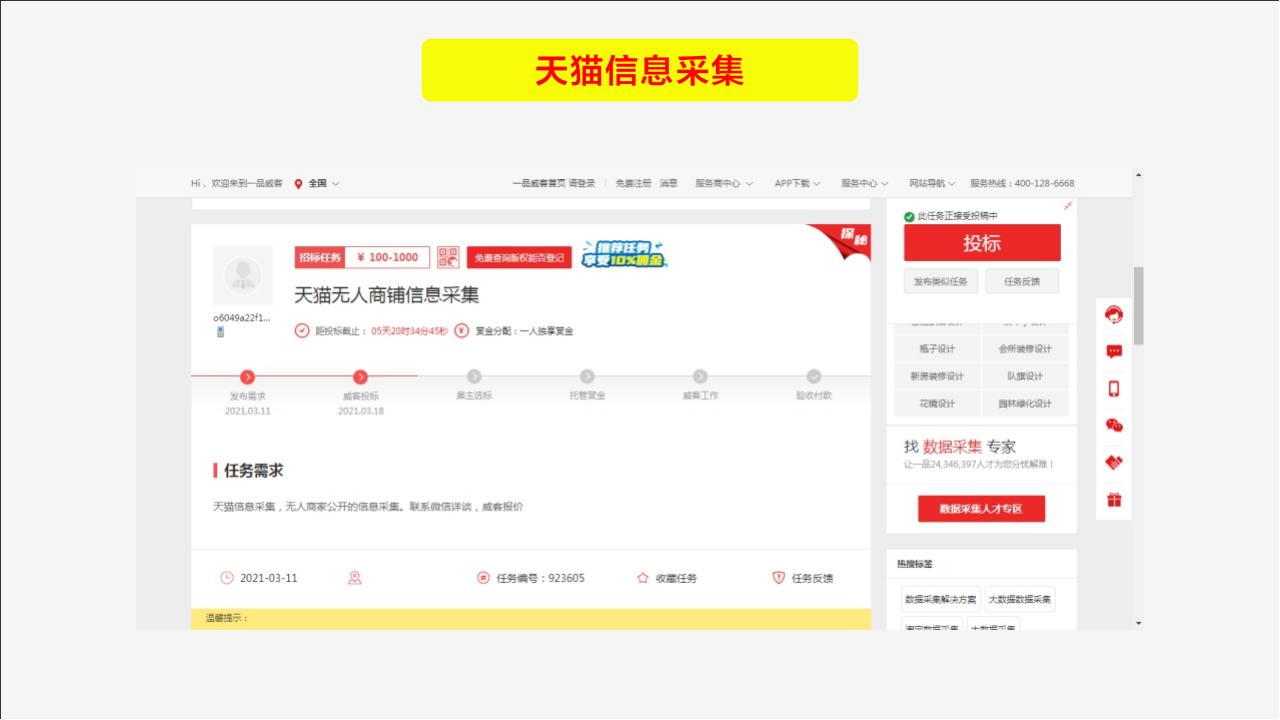
Task: Click the 数据采集解决方案 hot tag
Action: [x=941, y=599]
